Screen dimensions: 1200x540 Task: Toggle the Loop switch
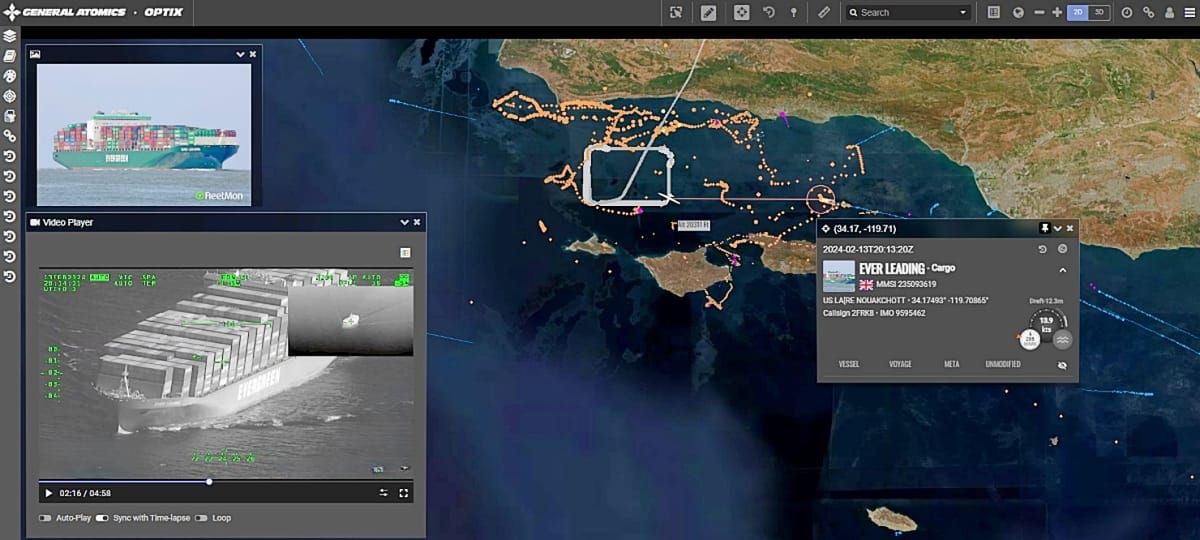point(201,518)
